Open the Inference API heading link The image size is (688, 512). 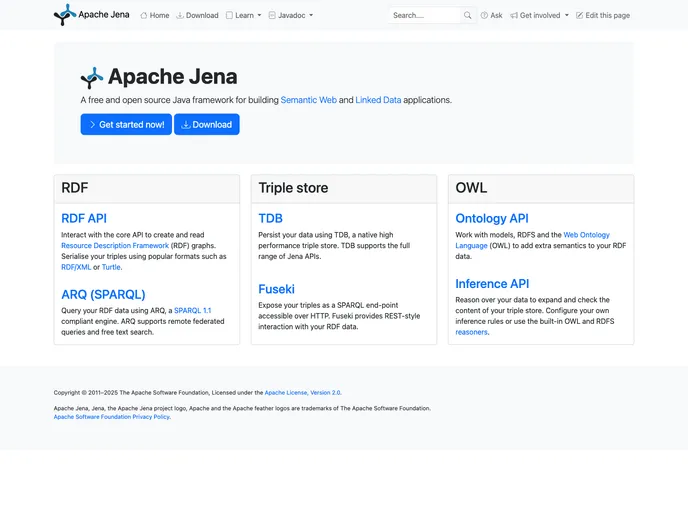tap(492, 284)
